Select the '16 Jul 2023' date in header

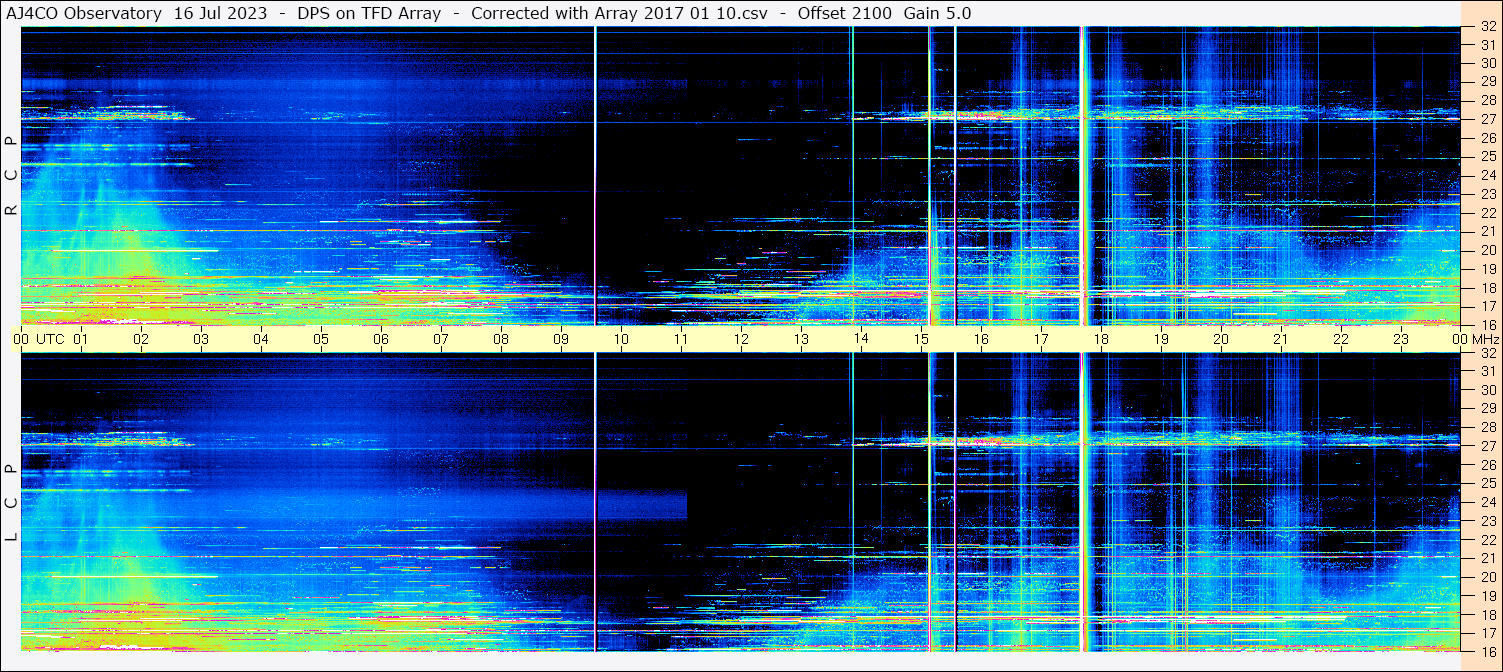220,13
